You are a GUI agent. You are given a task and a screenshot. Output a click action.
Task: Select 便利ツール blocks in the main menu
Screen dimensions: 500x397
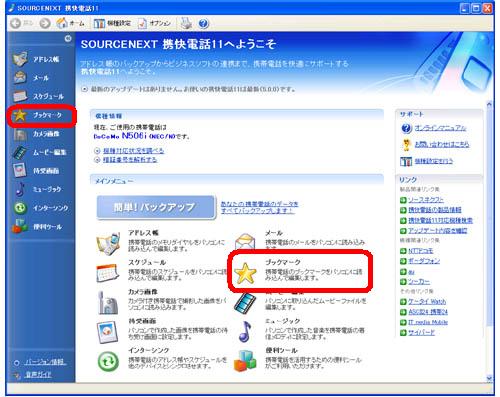pos(245,361)
